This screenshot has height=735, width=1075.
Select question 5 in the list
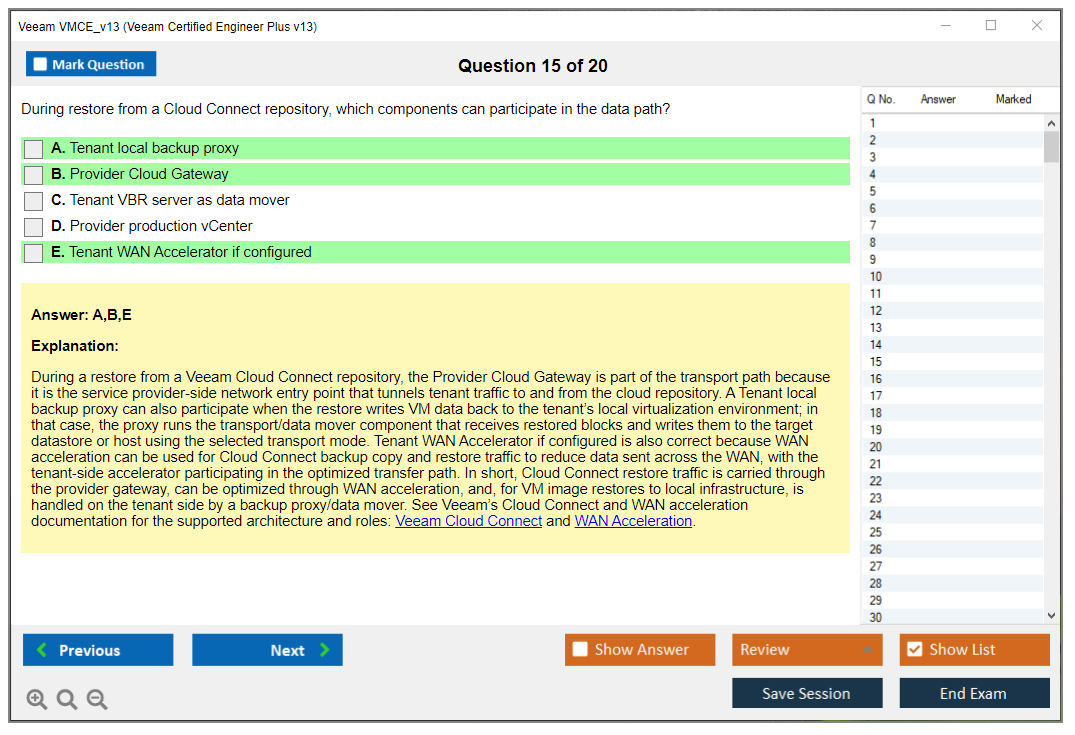click(x=952, y=191)
